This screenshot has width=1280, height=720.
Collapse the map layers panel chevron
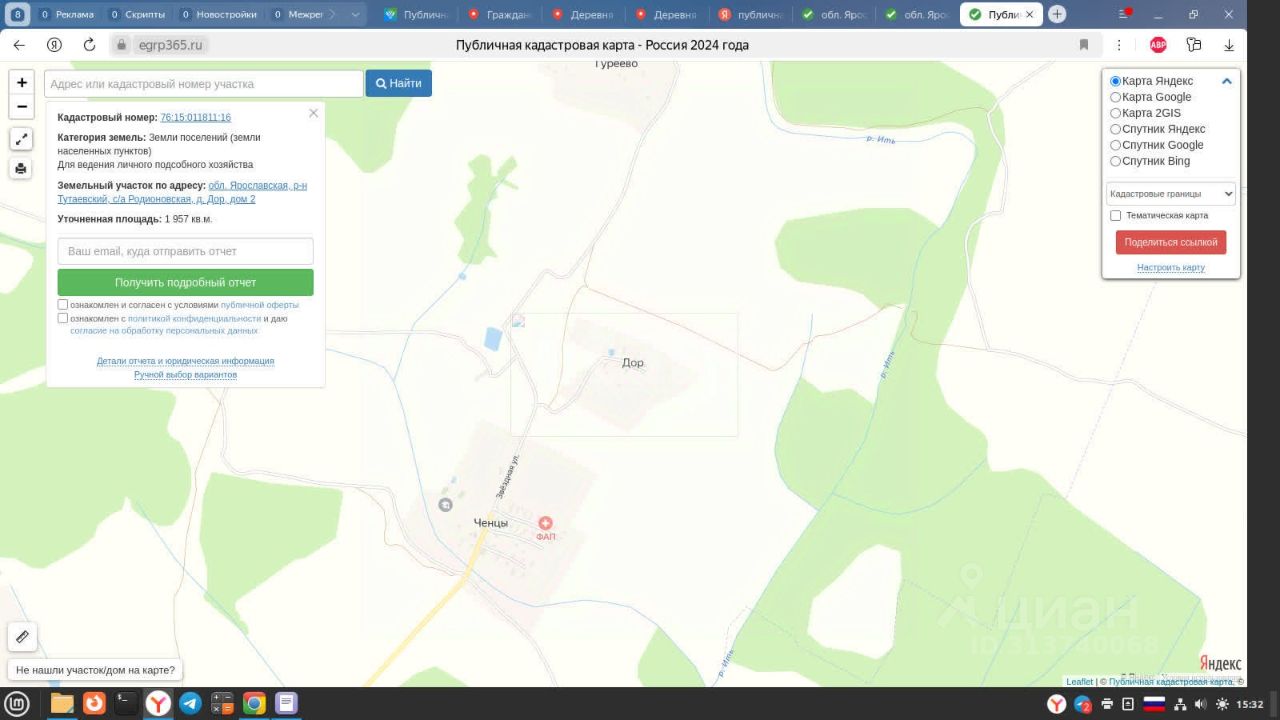(x=1226, y=81)
